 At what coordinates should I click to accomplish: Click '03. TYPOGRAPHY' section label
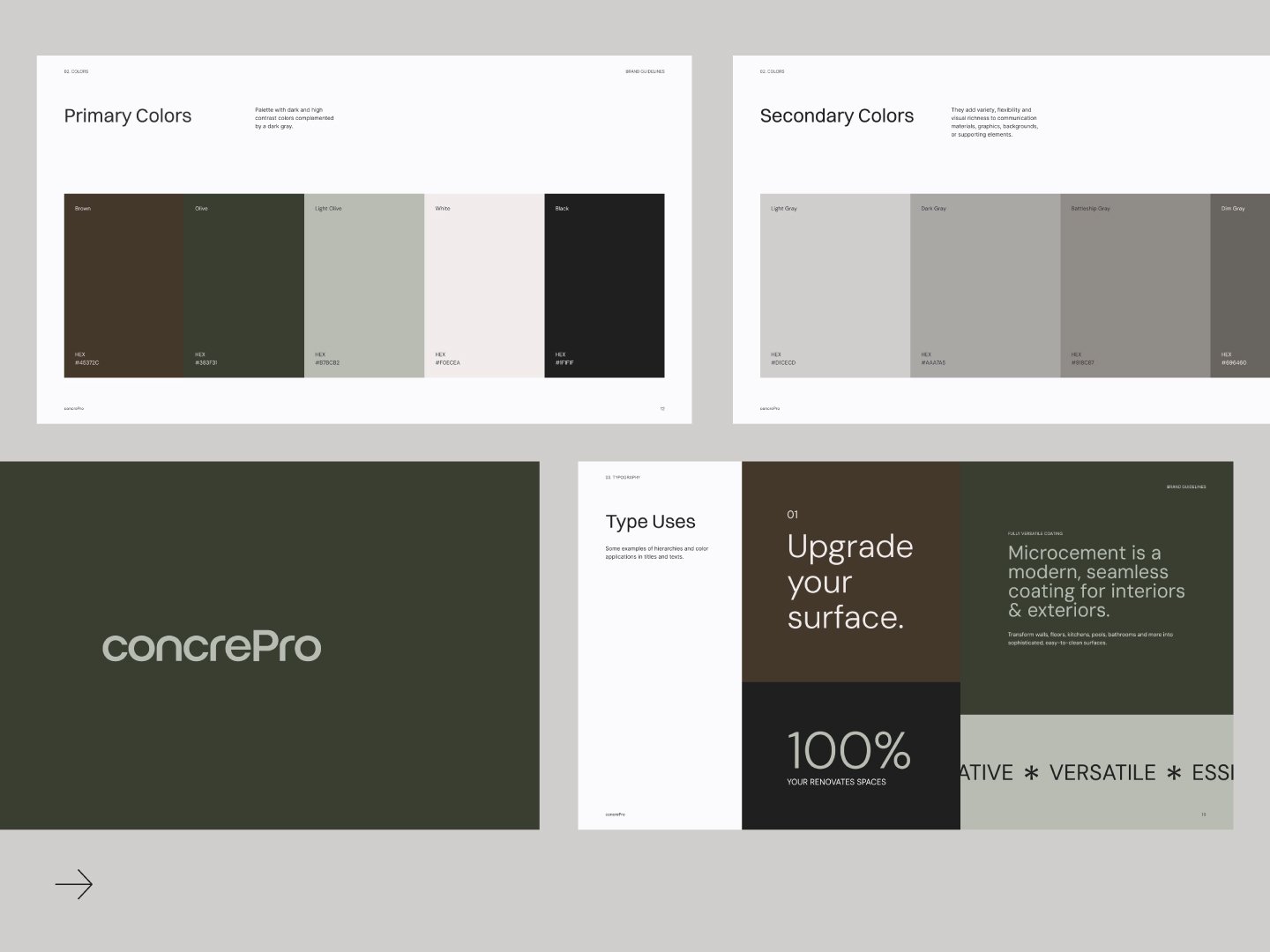[623, 477]
